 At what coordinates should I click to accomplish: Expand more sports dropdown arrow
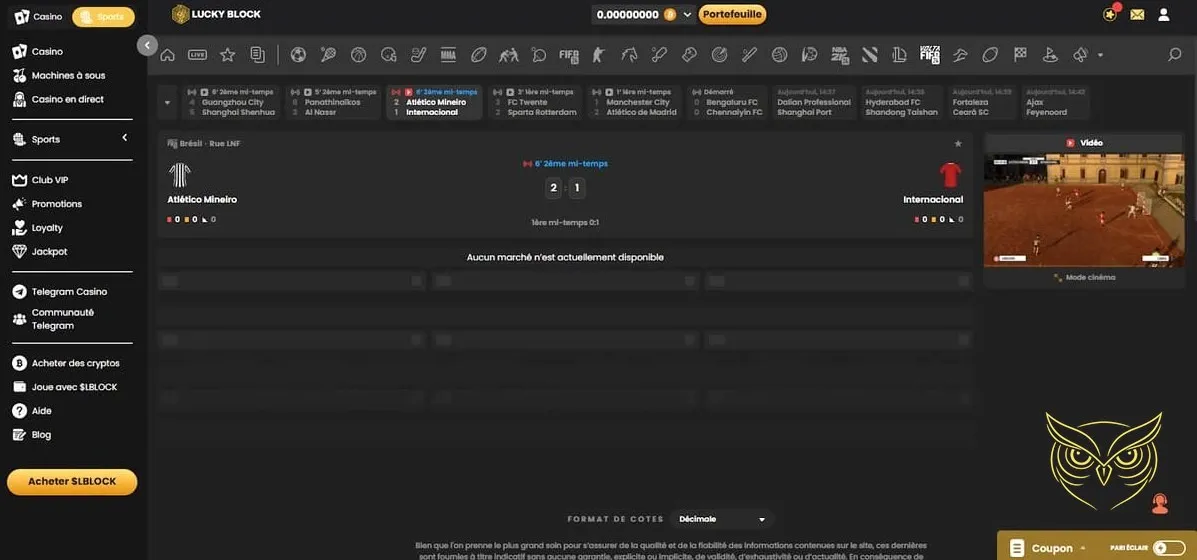(x=1100, y=55)
